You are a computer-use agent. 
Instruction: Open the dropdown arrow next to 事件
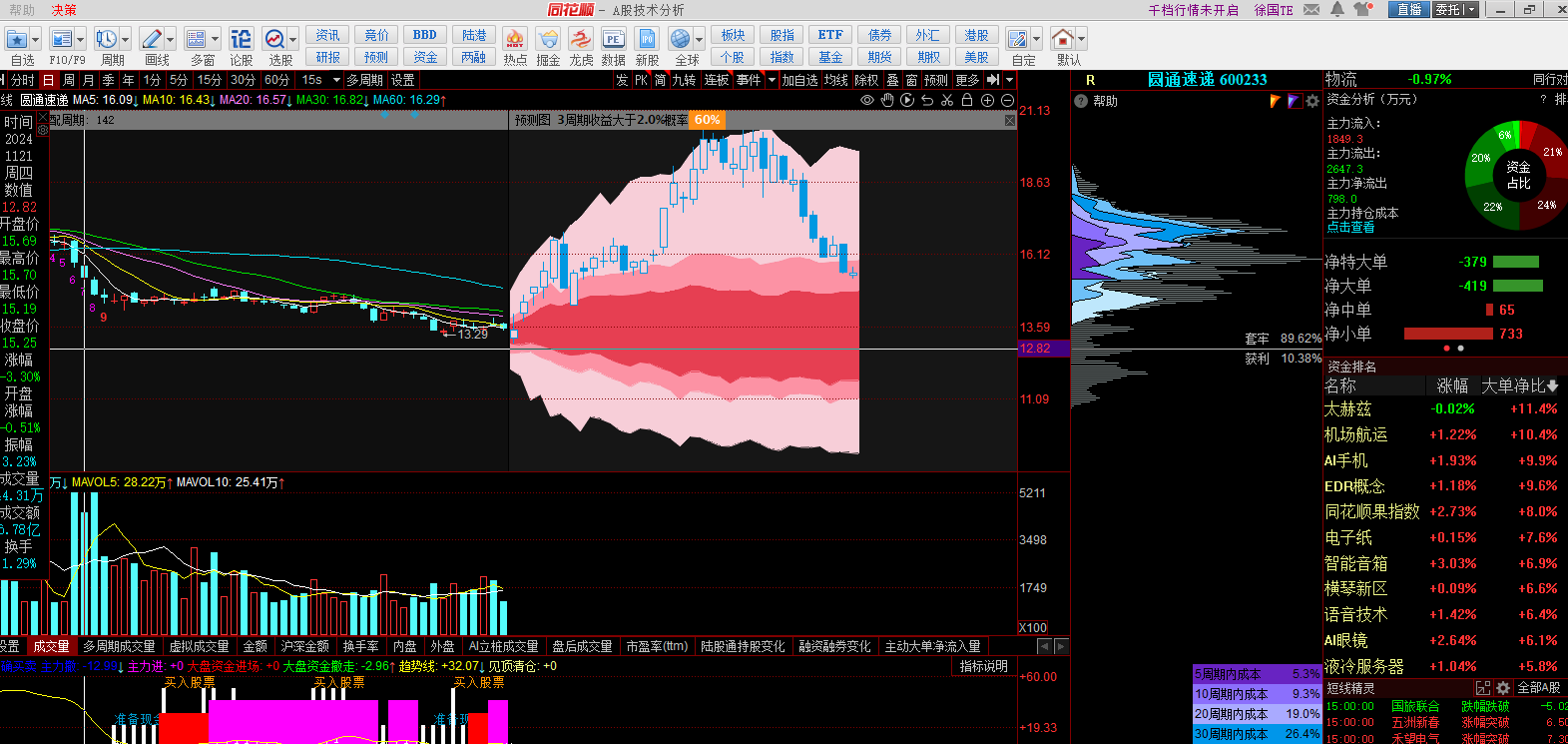(x=772, y=80)
